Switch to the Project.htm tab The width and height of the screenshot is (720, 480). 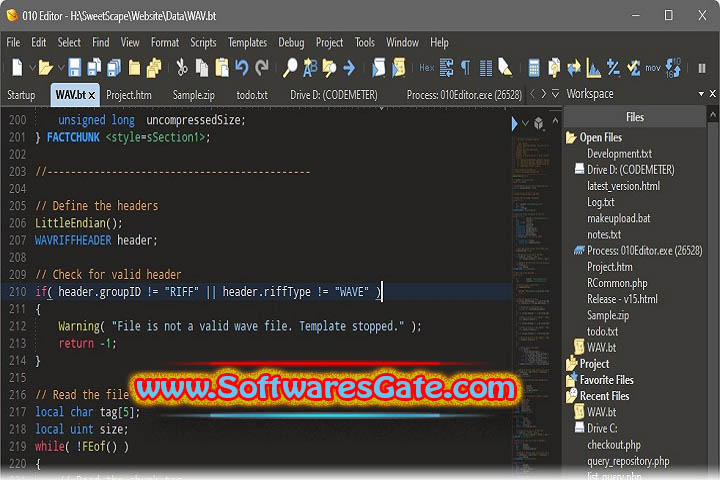point(129,95)
